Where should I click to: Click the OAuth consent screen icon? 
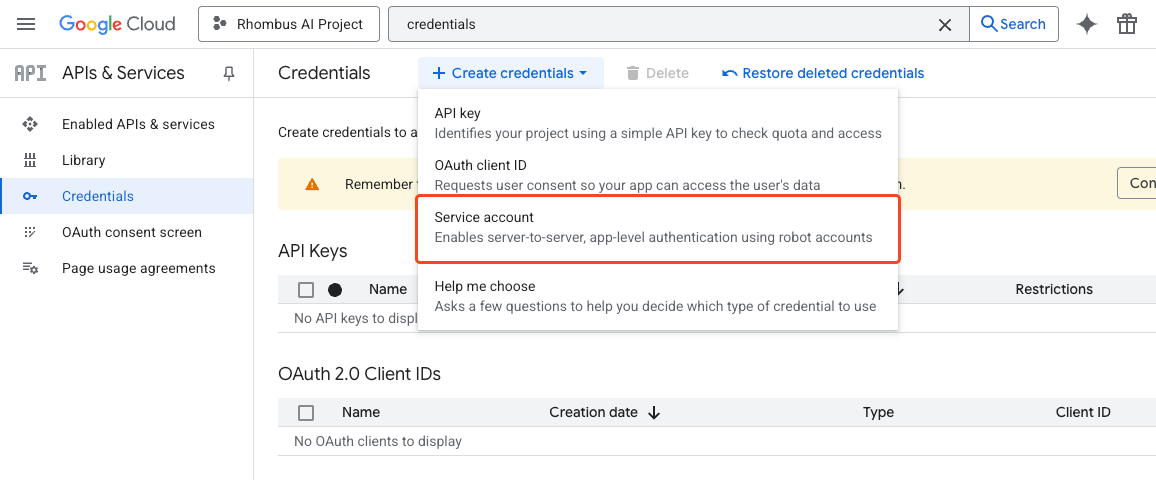pos(29,232)
